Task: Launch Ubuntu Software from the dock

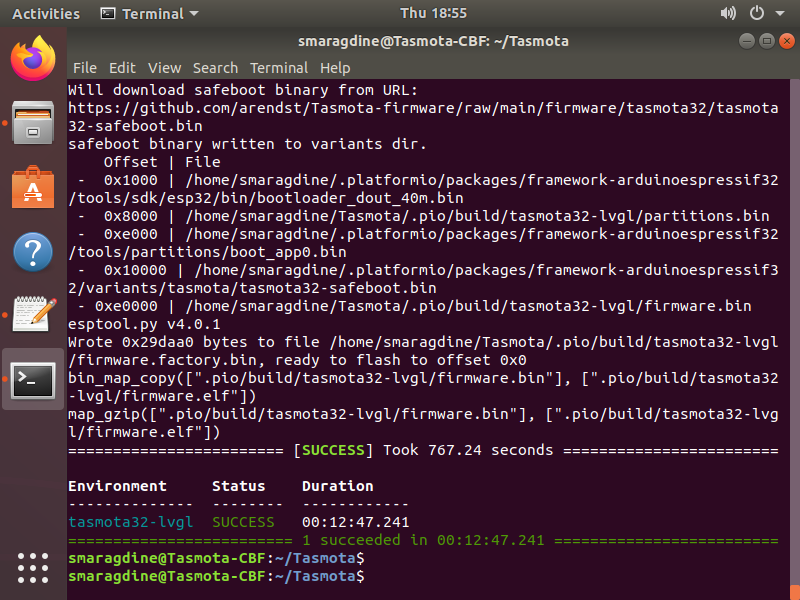Action: click(x=33, y=187)
